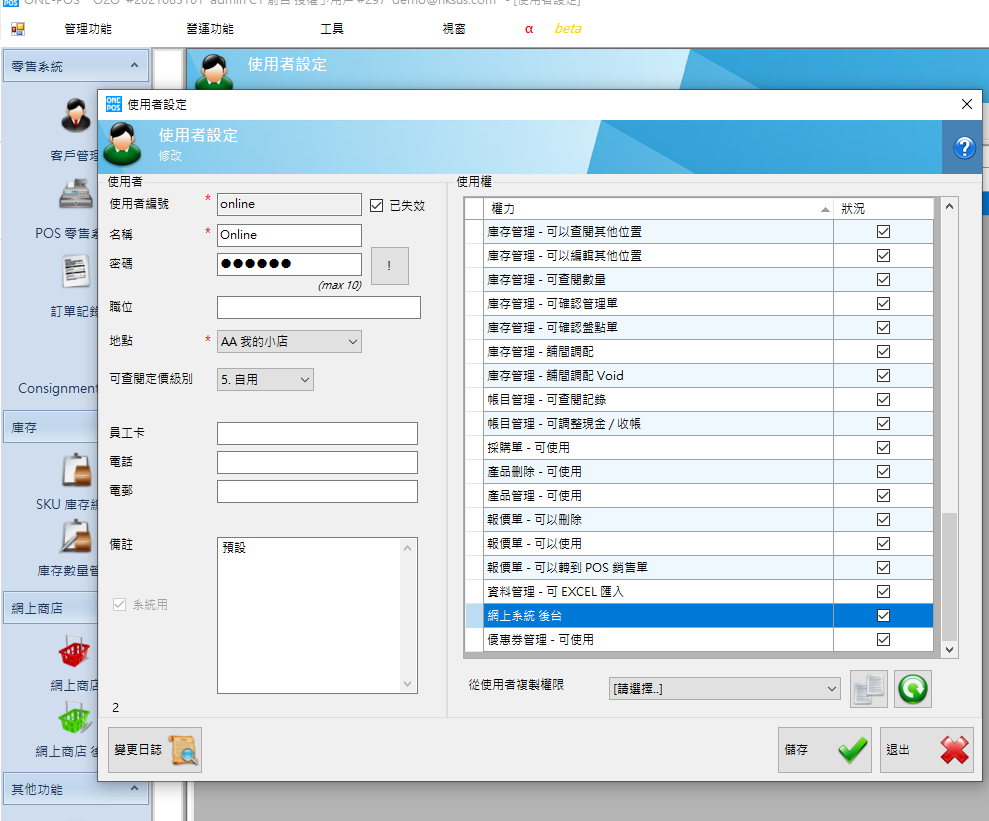Click the 電話 input field
The width and height of the screenshot is (989, 821).
click(x=317, y=462)
